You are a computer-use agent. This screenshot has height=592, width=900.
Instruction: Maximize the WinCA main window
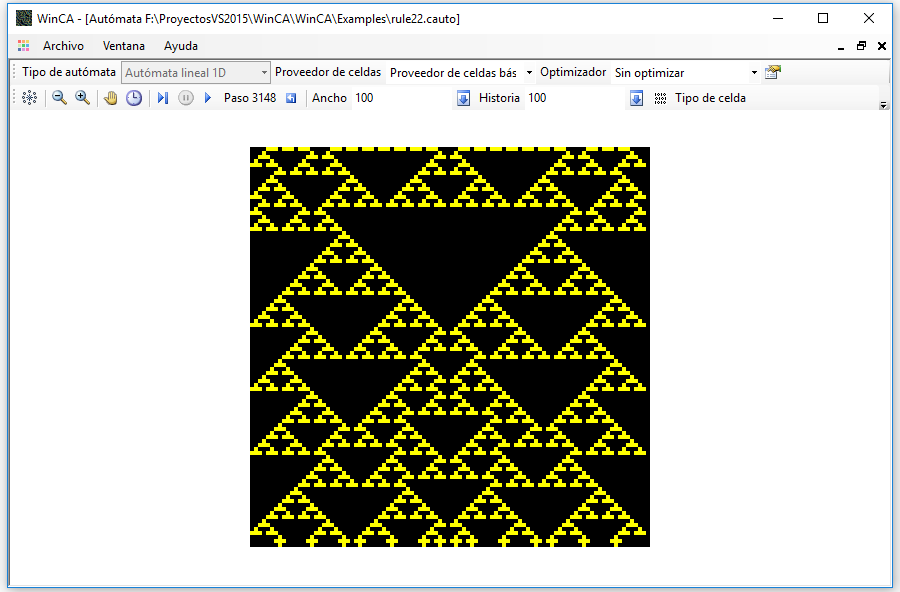(x=823, y=18)
